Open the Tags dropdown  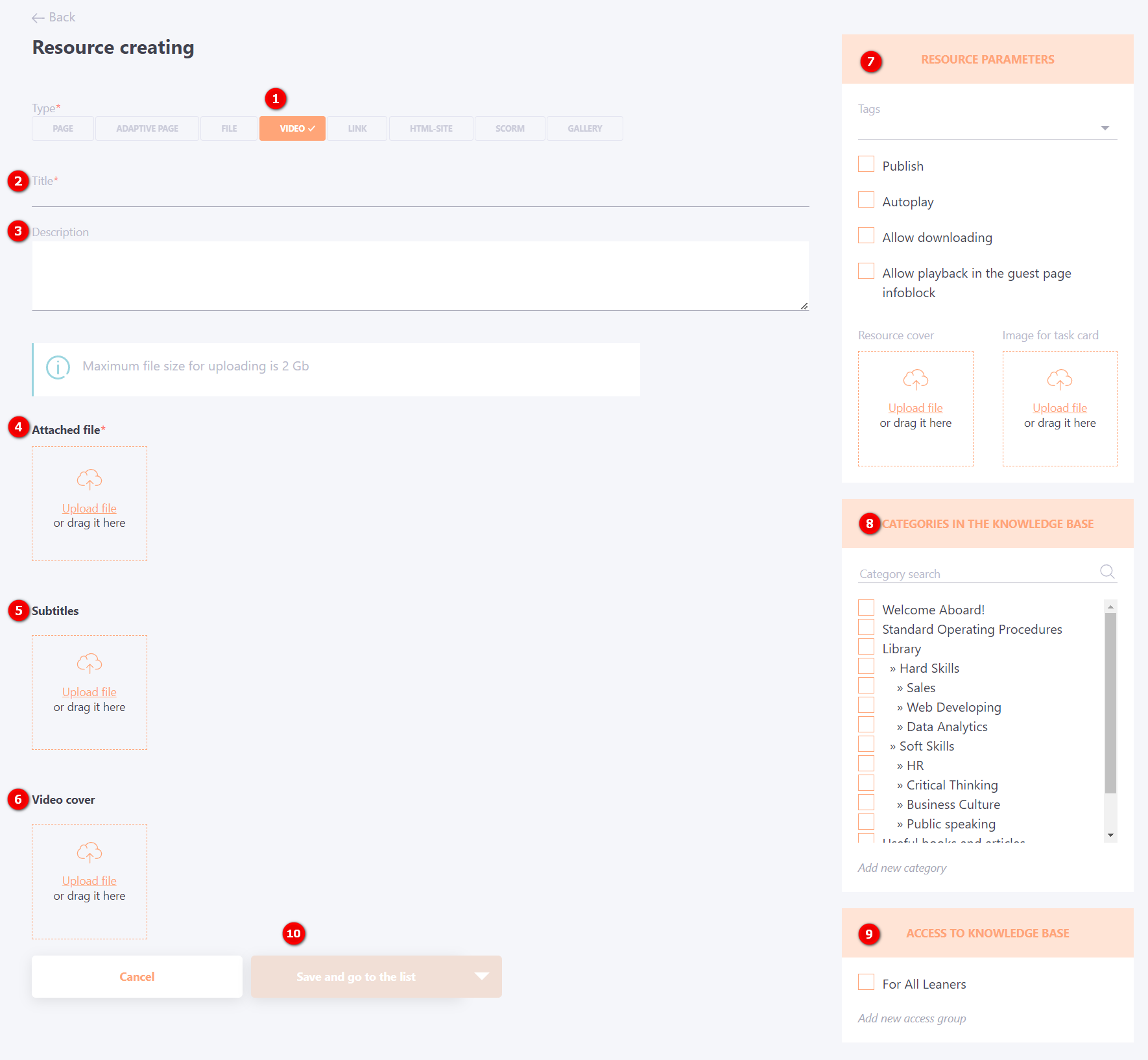tap(1105, 128)
